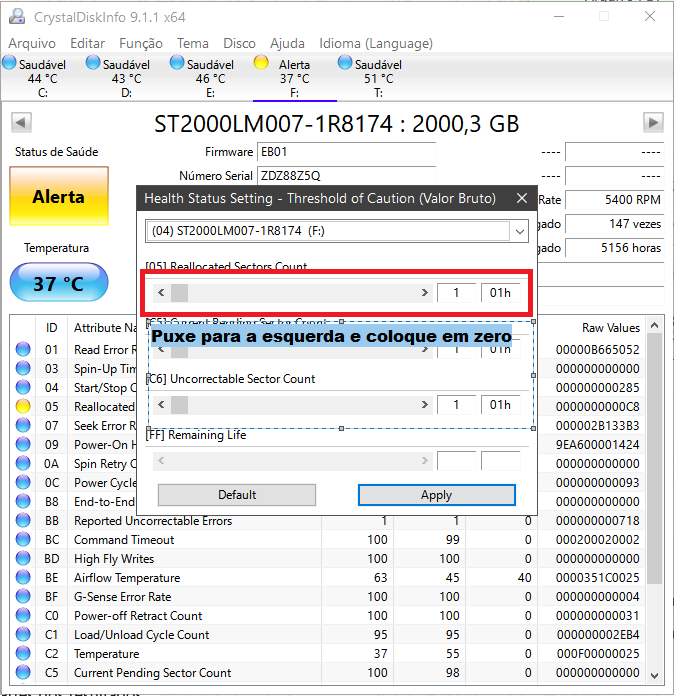
Task: Click status icon of Load/Unload Cycle Count row
Action: [23, 634]
